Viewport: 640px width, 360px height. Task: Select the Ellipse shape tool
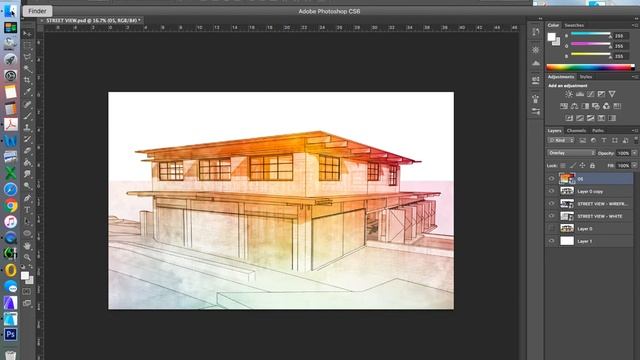27,233
